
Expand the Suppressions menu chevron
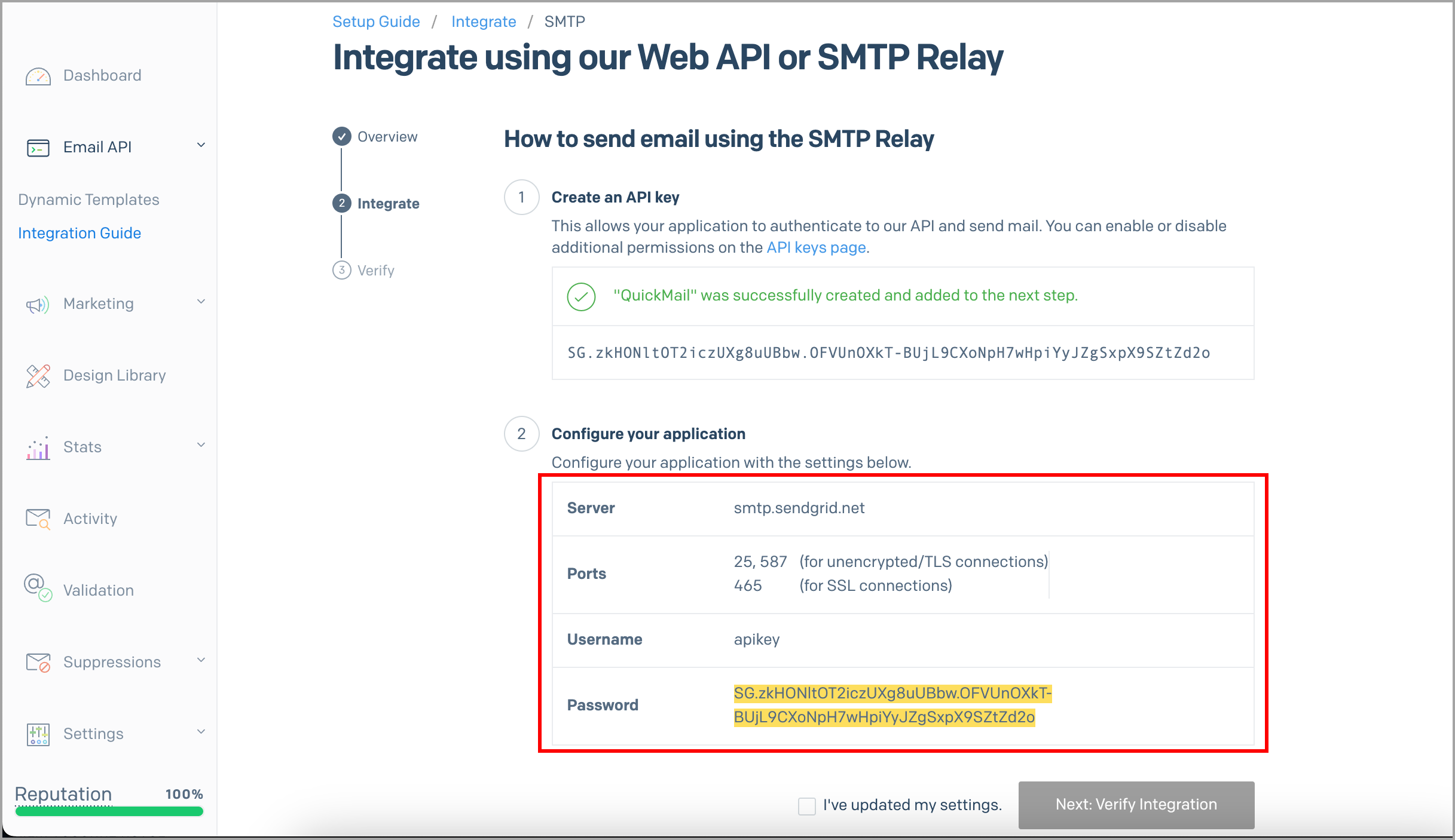201,660
